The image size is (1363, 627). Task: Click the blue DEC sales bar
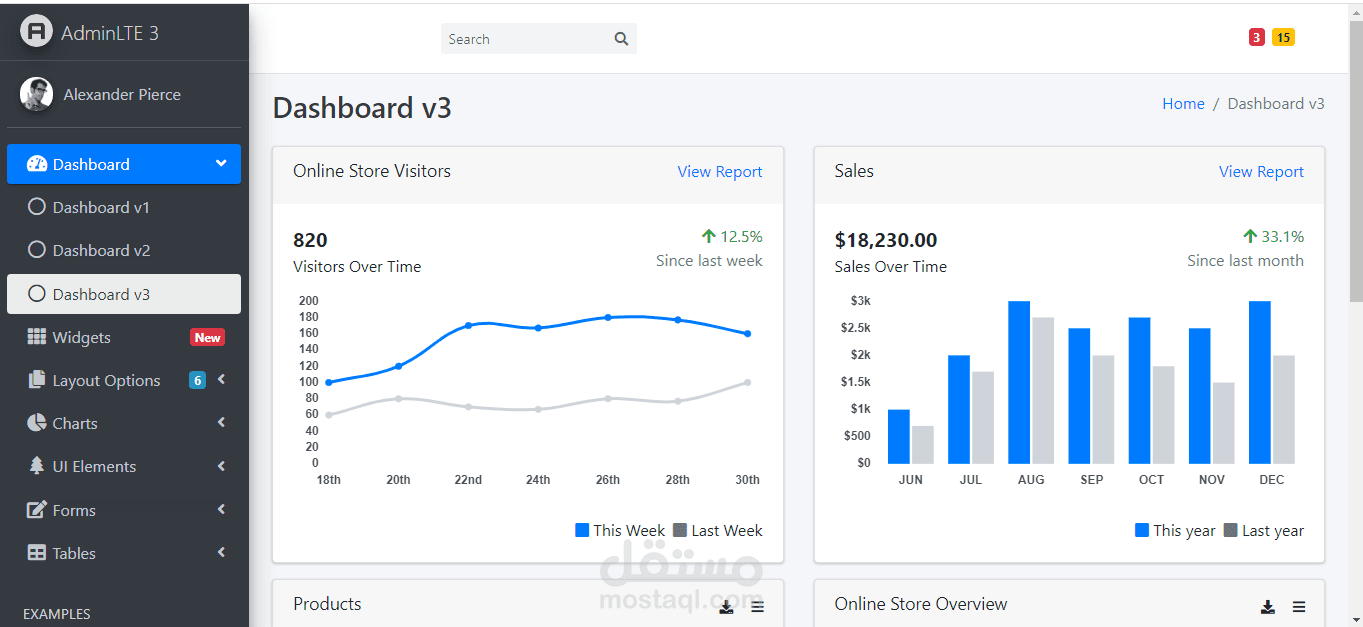(x=1260, y=382)
